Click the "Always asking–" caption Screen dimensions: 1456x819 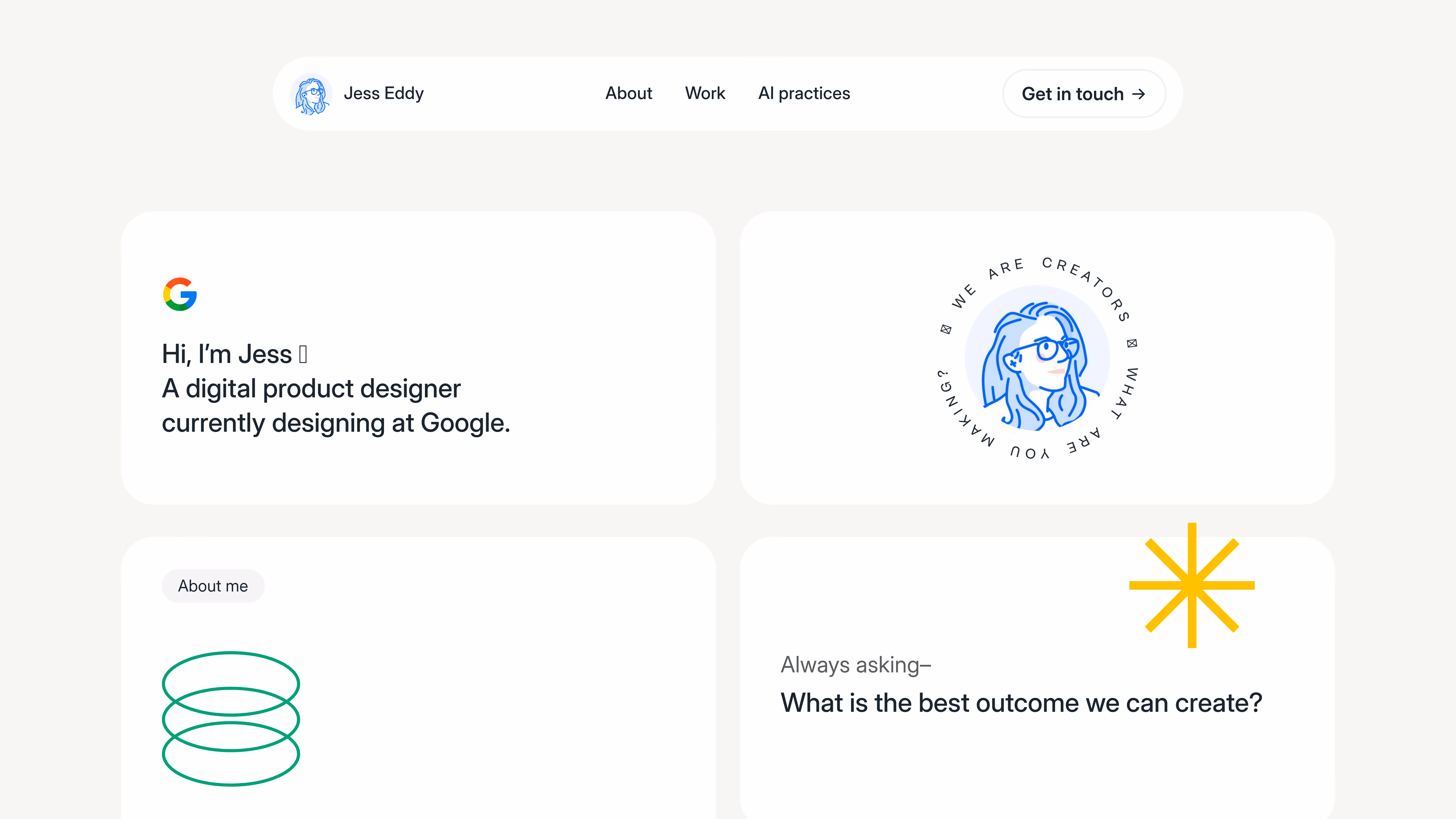856,665
